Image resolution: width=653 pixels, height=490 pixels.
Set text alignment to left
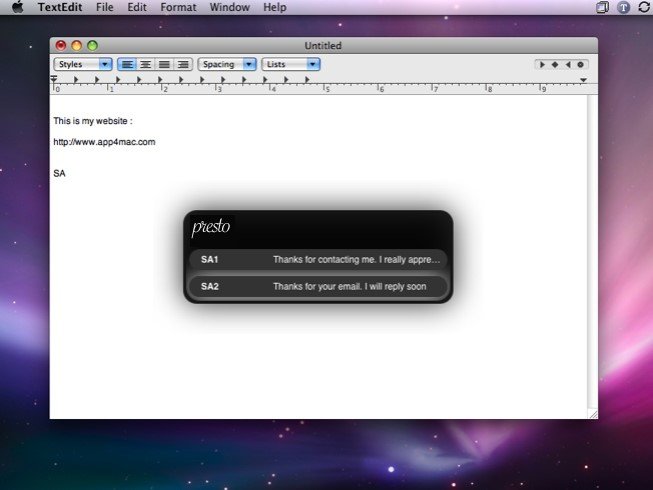coord(127,64)
